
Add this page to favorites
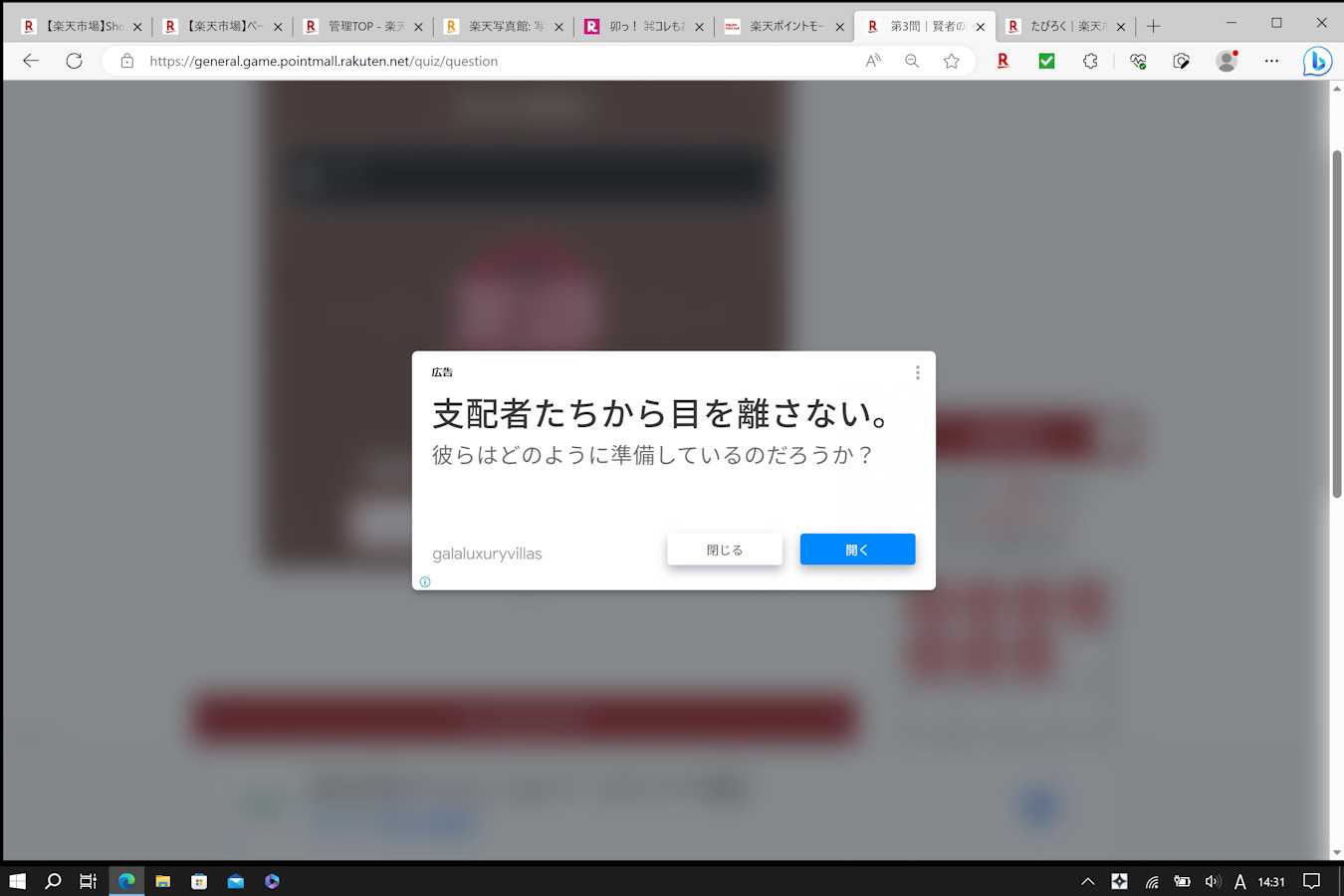(952, 61)
